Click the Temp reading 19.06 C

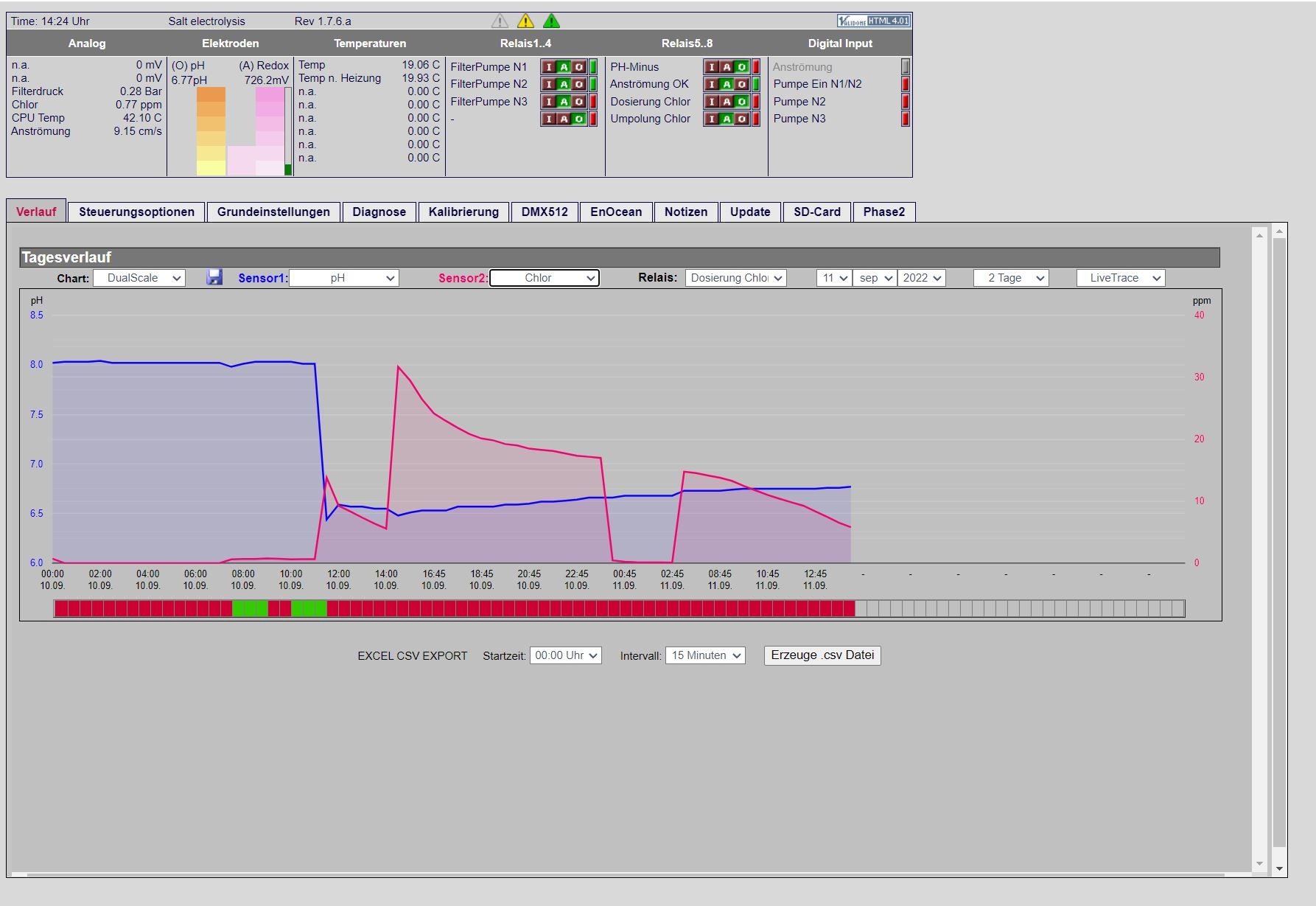[x=421, y=65]
